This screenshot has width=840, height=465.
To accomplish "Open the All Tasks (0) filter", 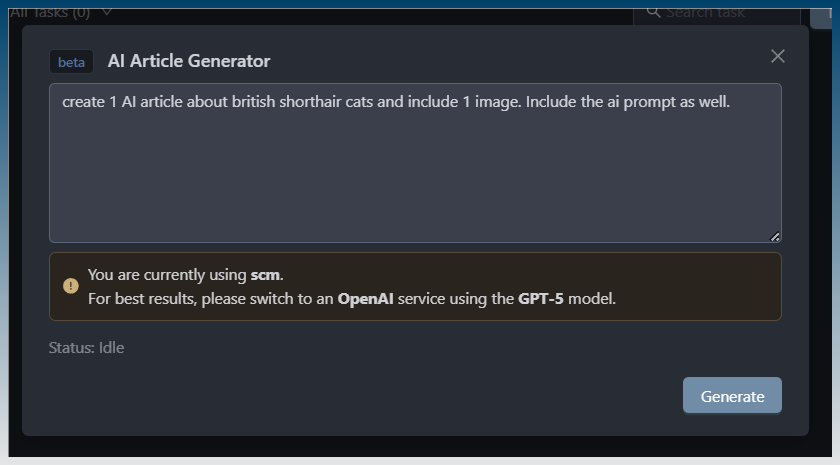I will pos(50,13).
